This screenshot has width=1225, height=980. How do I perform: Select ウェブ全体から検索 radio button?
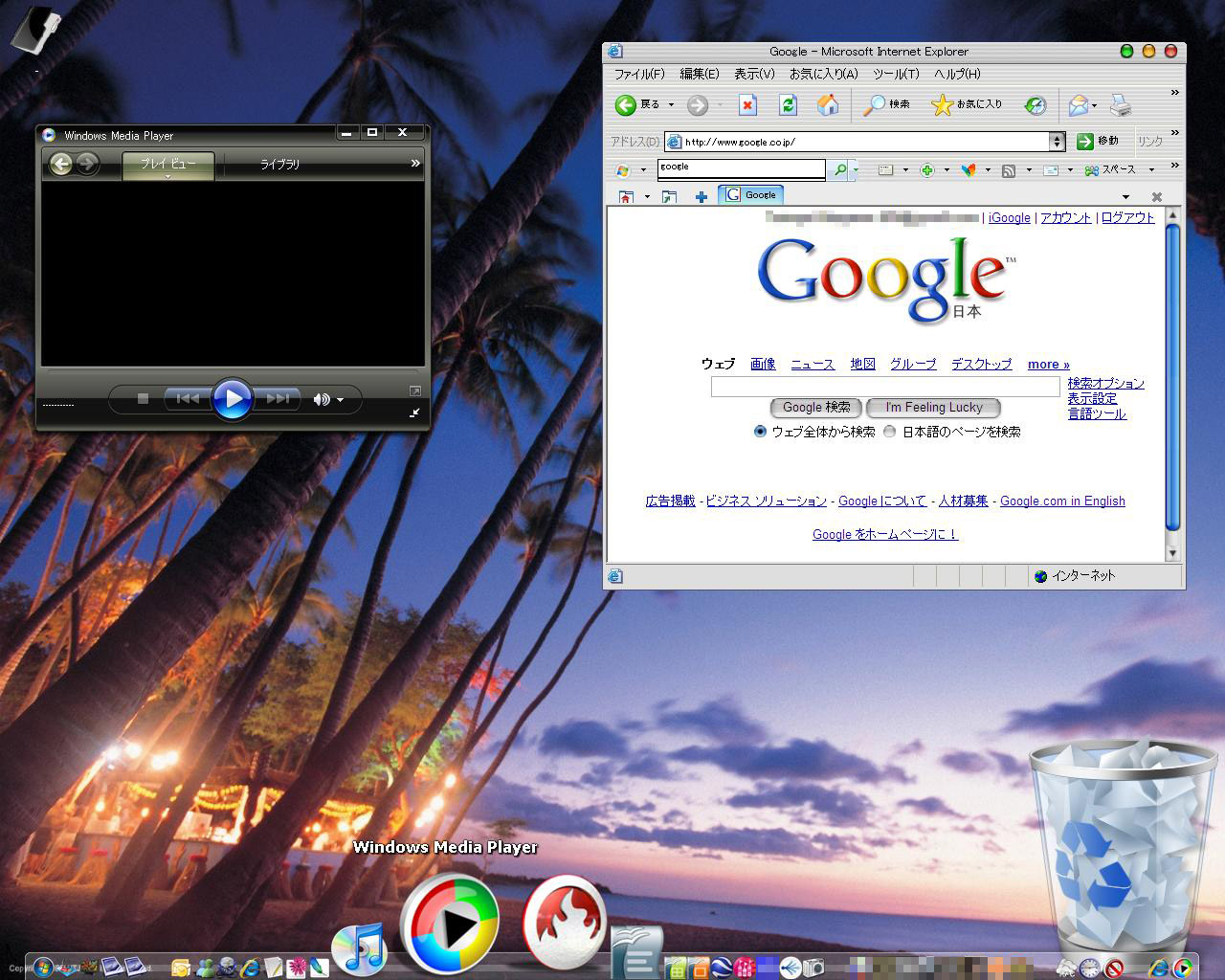pos(760,432)
